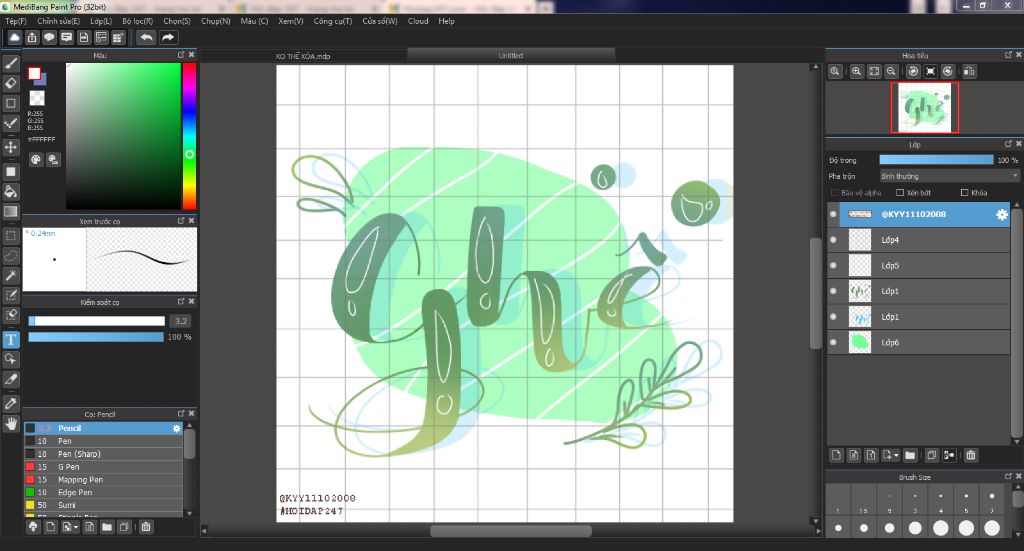Viewport: 1024px width, 551px height.
Task: Toggle the Khóa (lock) checkbox
Action: pos(965,193)
